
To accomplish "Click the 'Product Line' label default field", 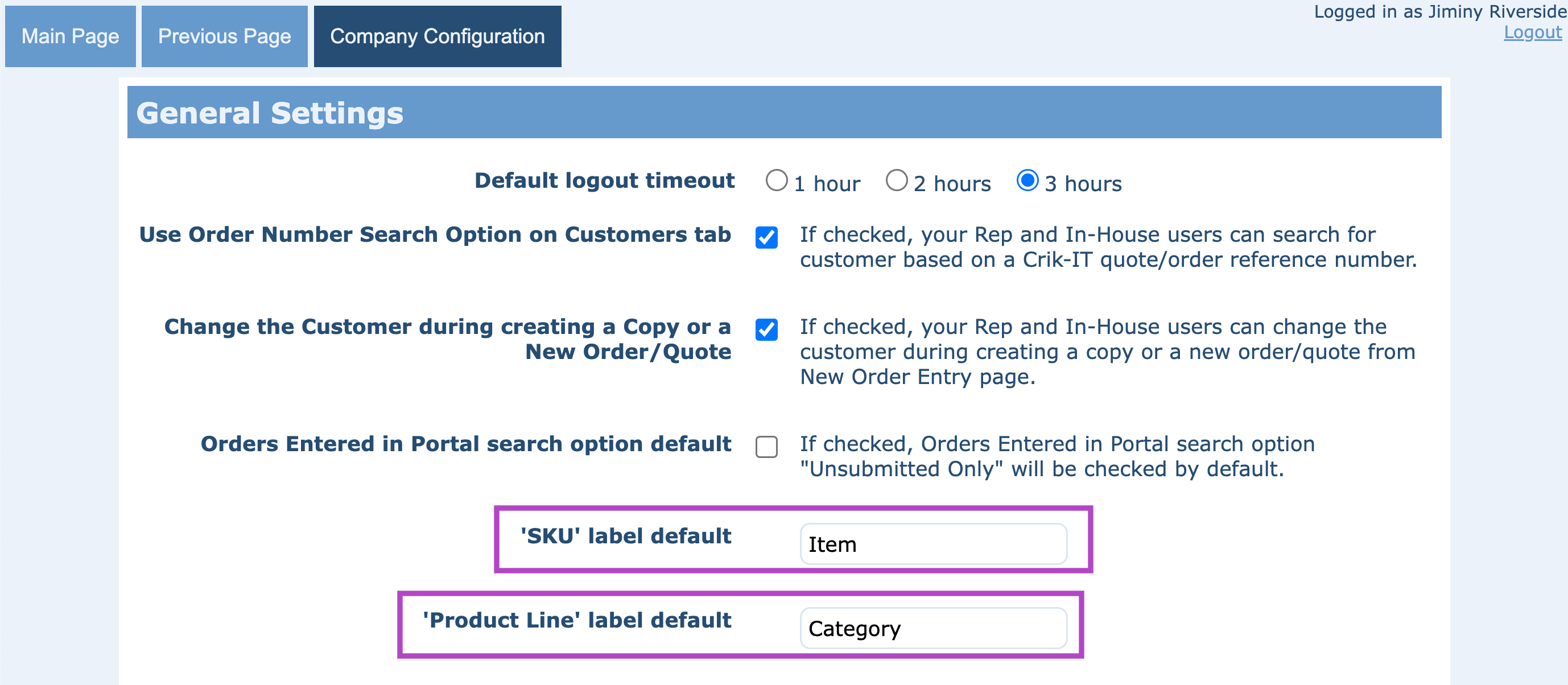I will pos(932,628).
